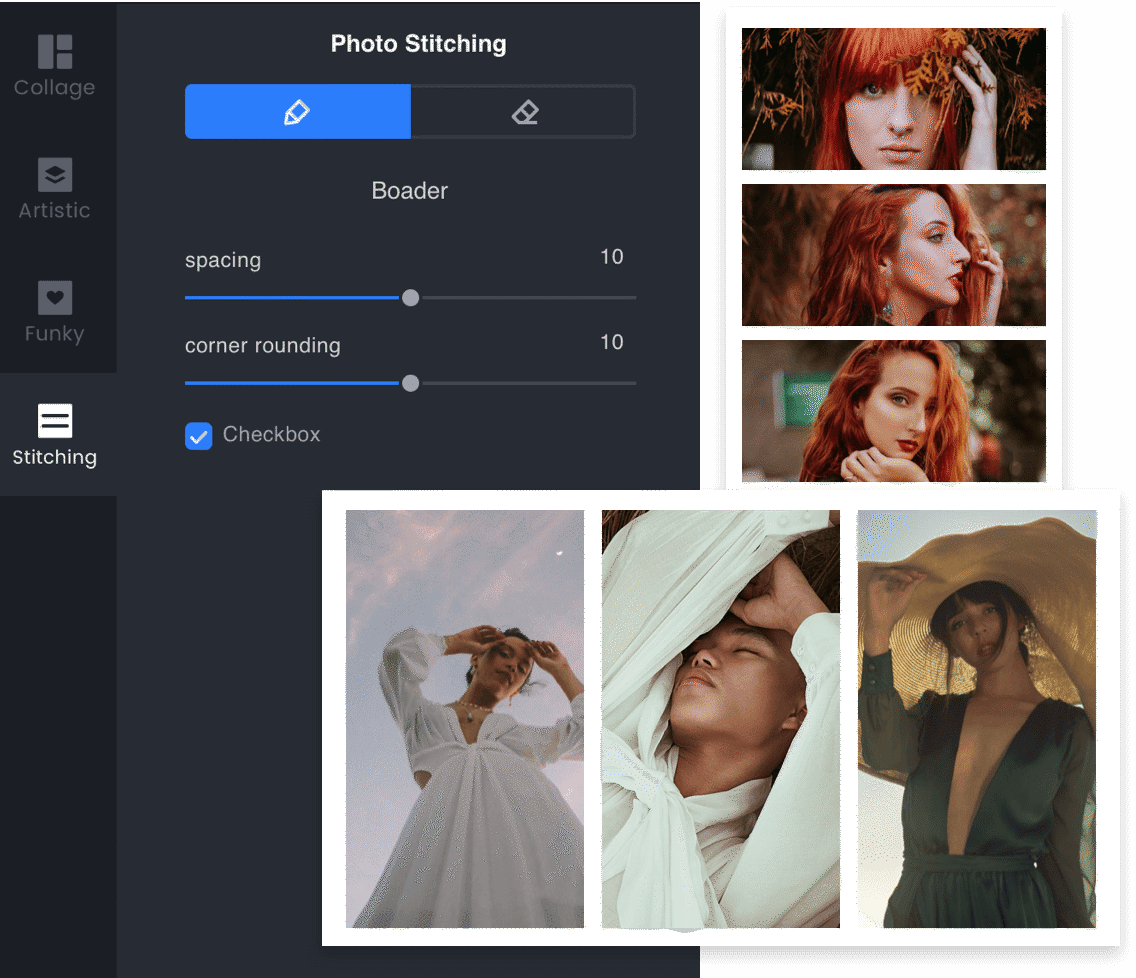The image size is (1136, 978).
Task: Select the Collage layout icon
Action: [55, 51]
